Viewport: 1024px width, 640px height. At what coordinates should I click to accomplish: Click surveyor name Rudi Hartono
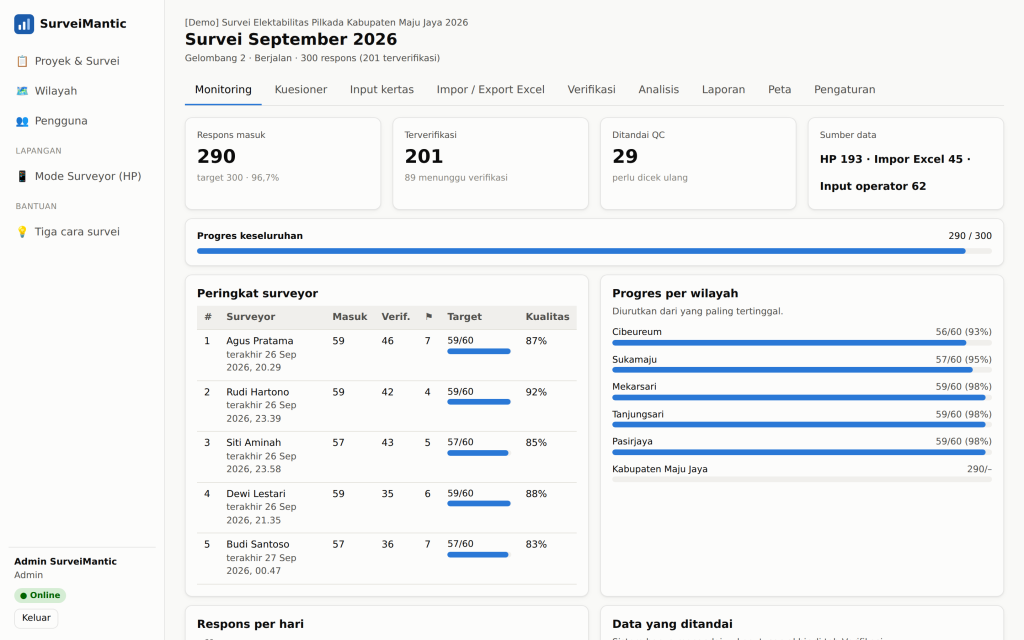(257, 392)
